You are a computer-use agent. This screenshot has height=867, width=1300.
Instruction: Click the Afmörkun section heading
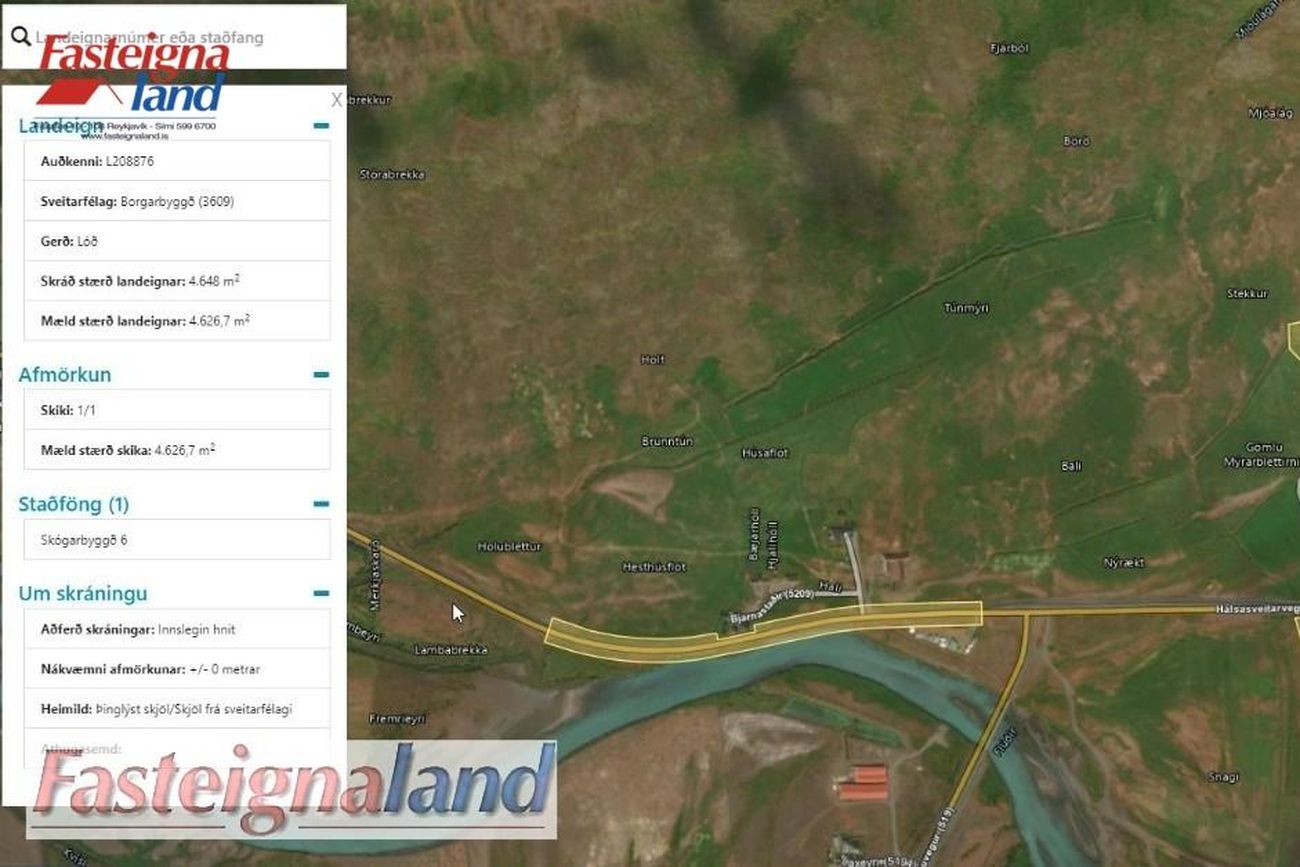(x=65, y=375)
